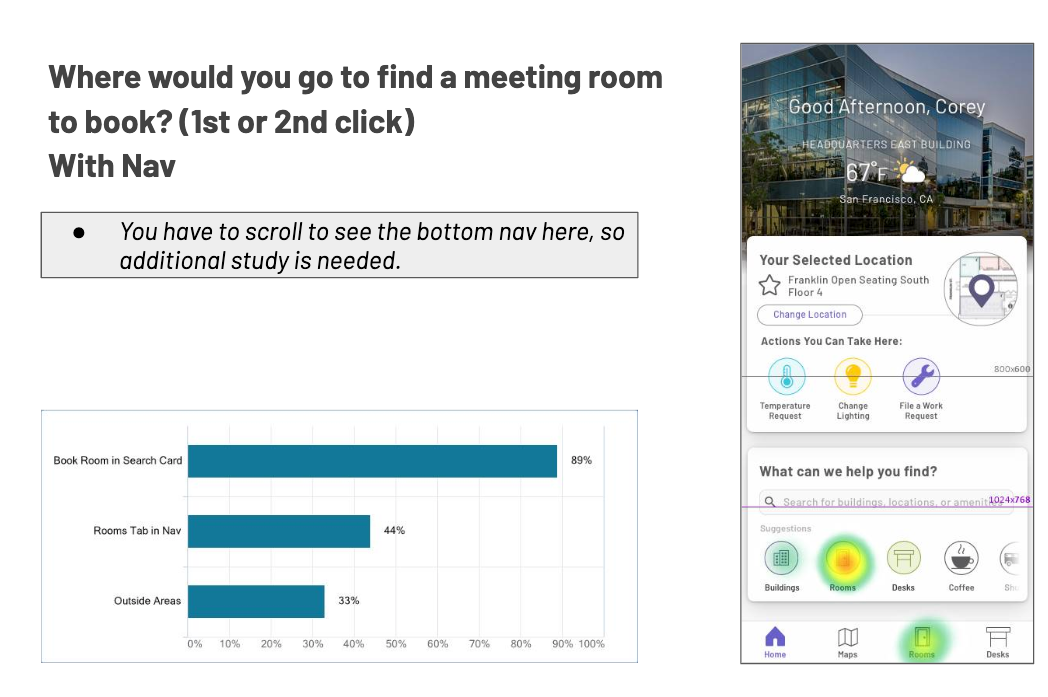Switch to the Maps tab in bottom nav

pyautogui.click(x=847, y=641)
